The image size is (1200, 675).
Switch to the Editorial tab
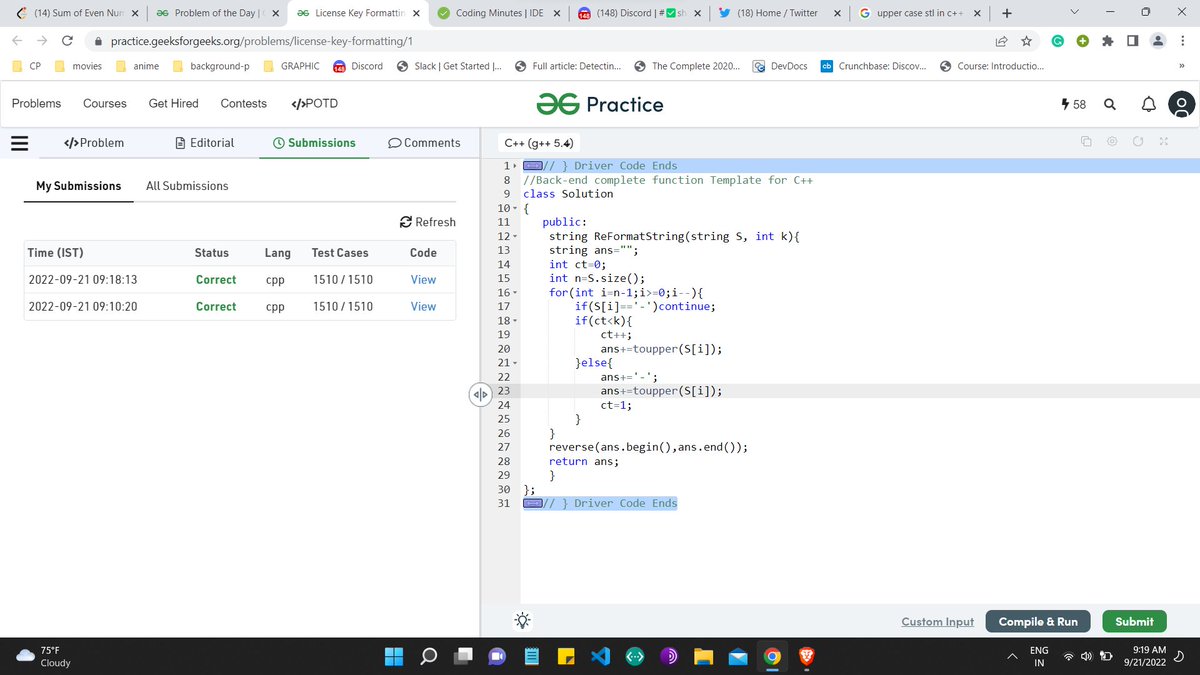(x=204, y=143)
